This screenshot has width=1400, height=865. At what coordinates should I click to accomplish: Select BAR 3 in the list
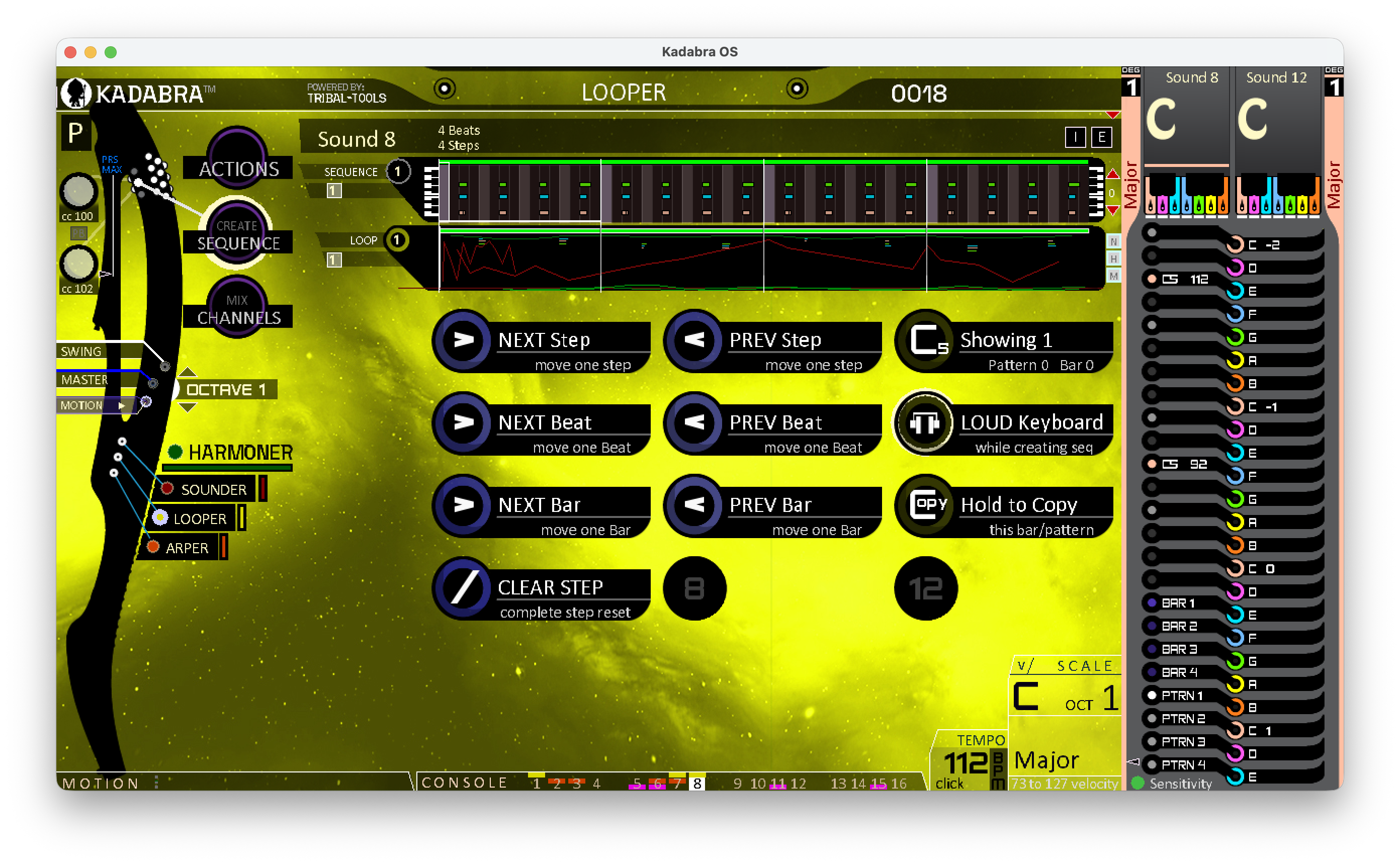tap(1179, 649)
